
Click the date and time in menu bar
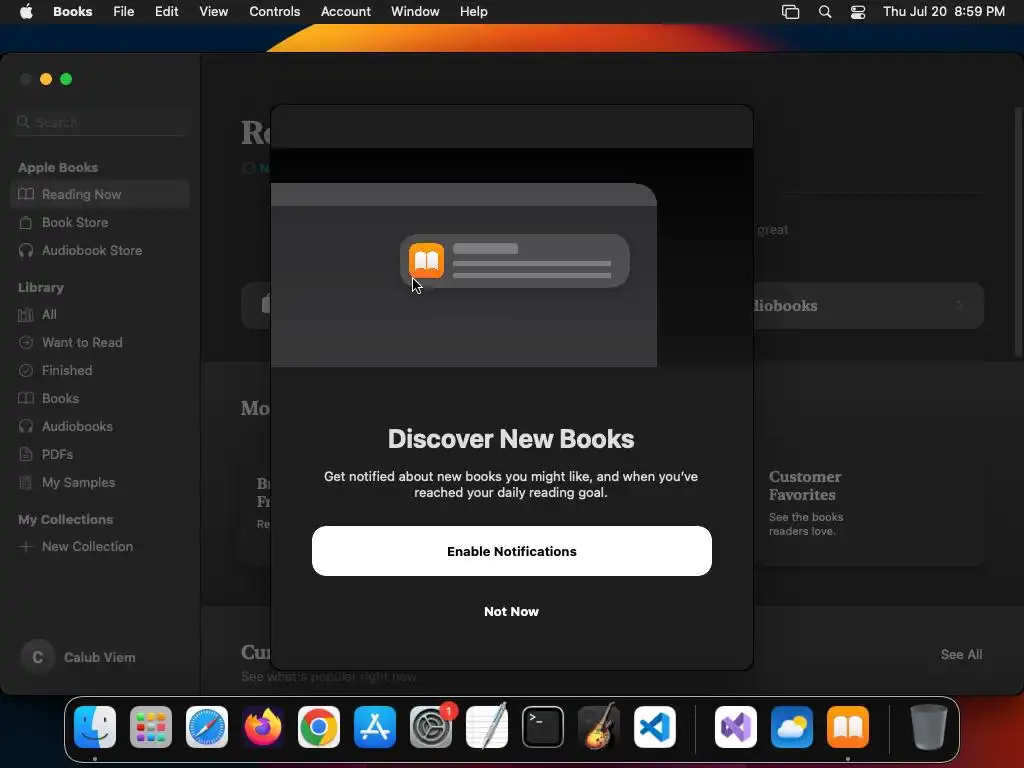click(x=944, y=11)
